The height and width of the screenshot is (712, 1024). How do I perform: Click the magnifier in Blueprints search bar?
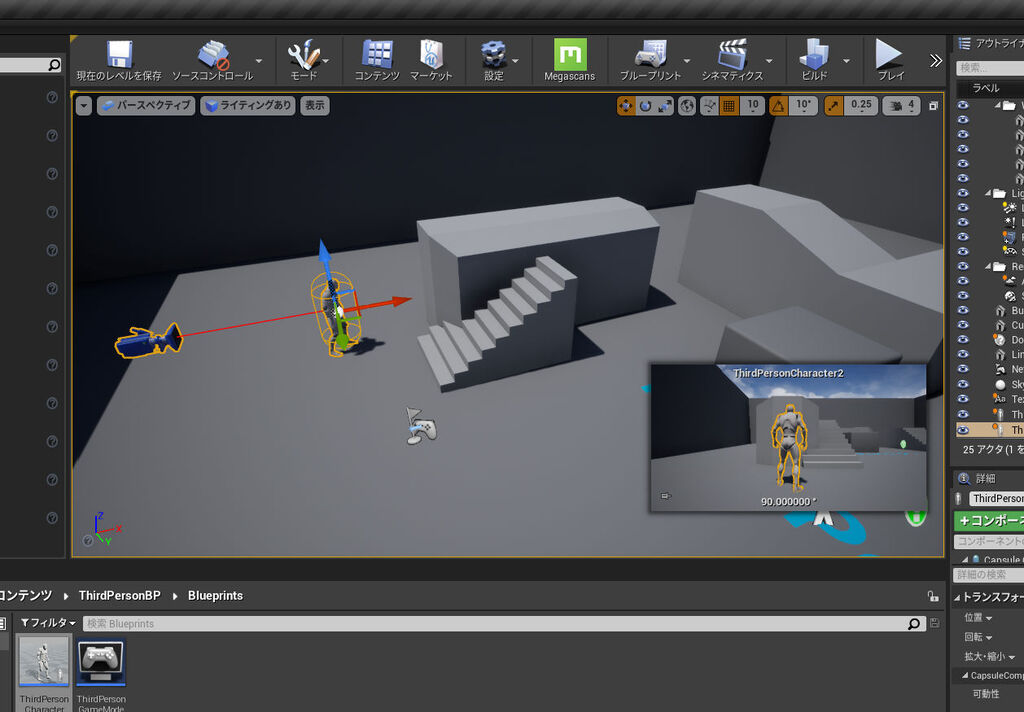click(x=914, y=624)
